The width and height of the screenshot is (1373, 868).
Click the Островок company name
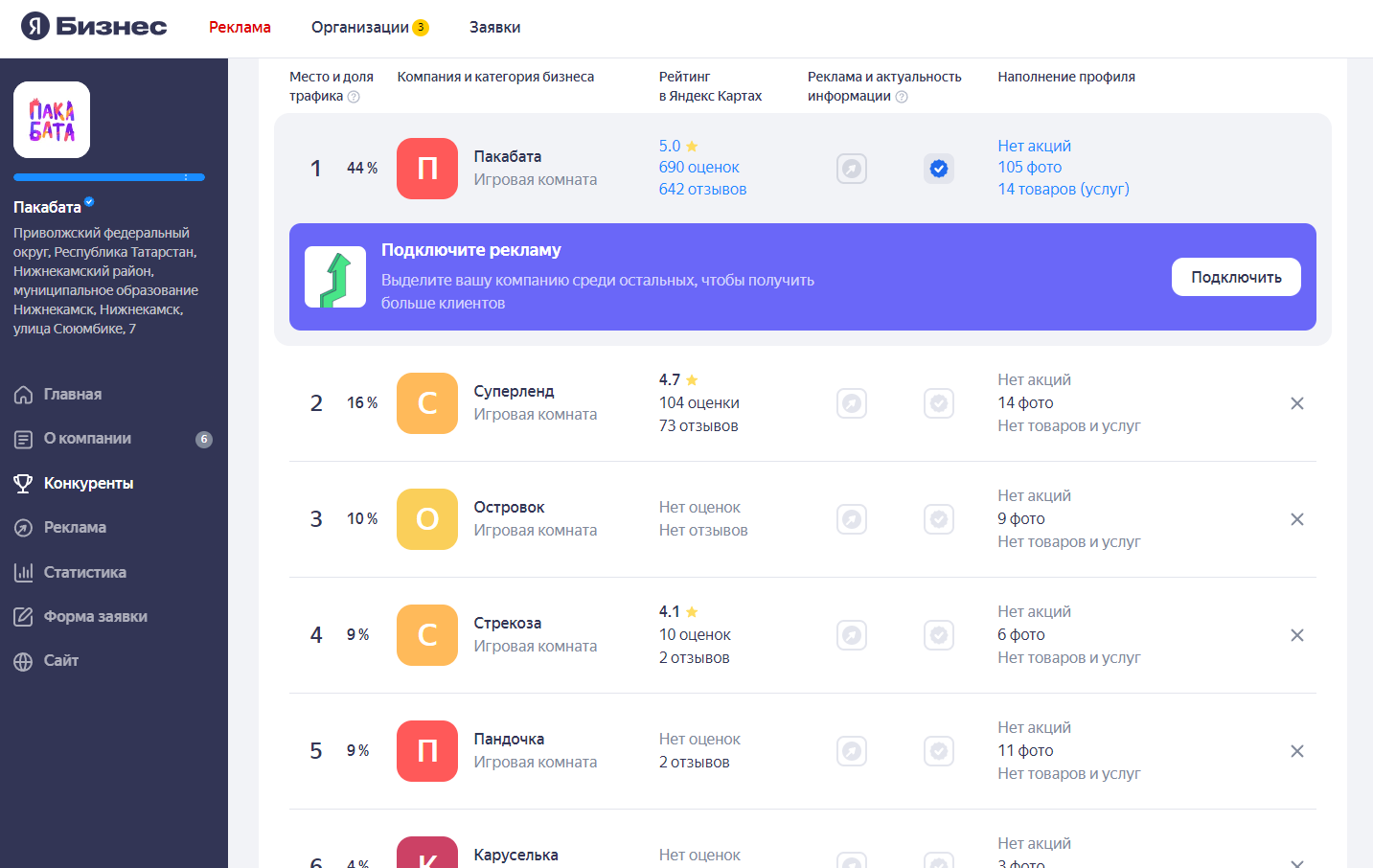pyautogui.click(x=509, y=507)
